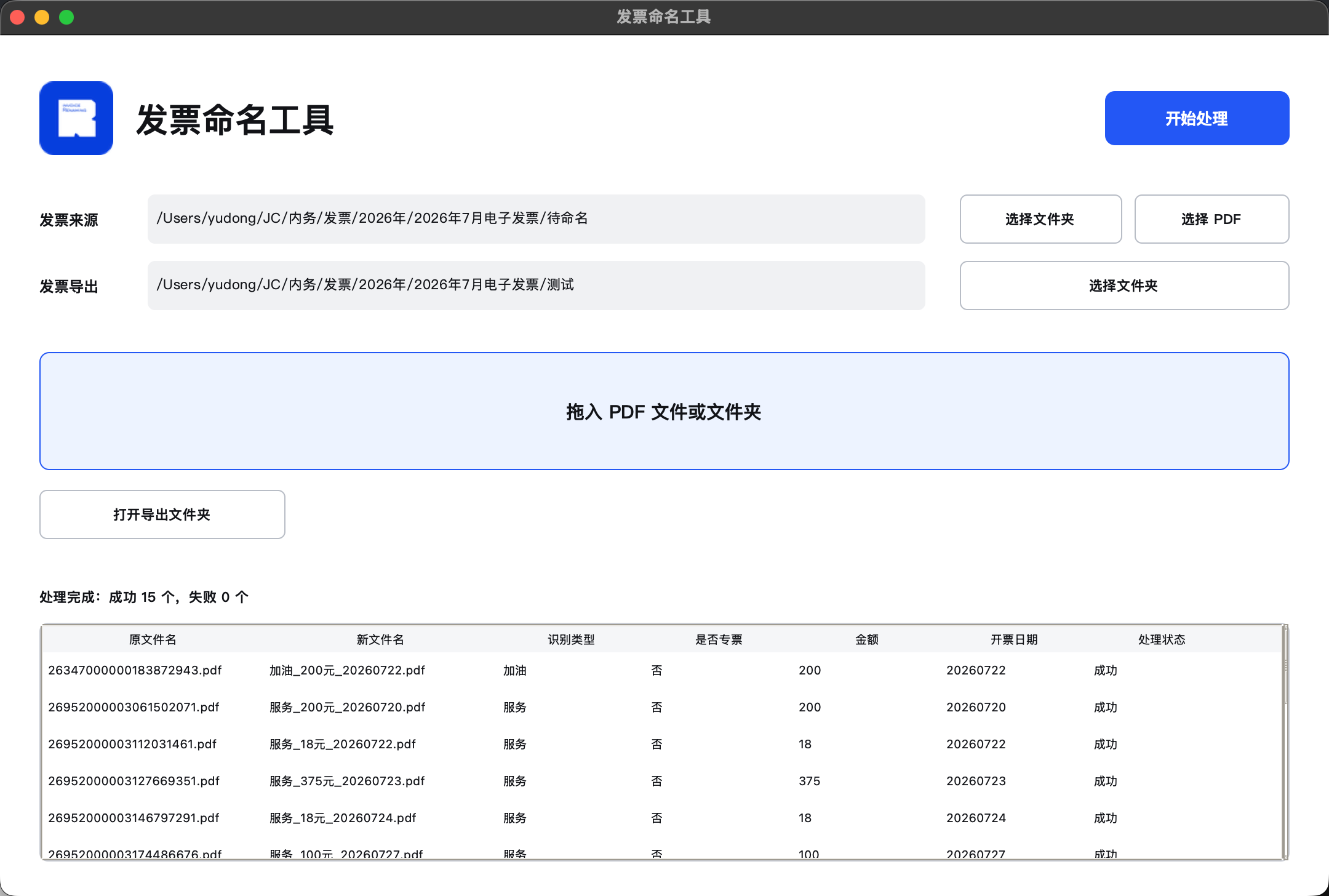Click new filename 服务_18元_20260724.pdf

[x=343, y=818]
